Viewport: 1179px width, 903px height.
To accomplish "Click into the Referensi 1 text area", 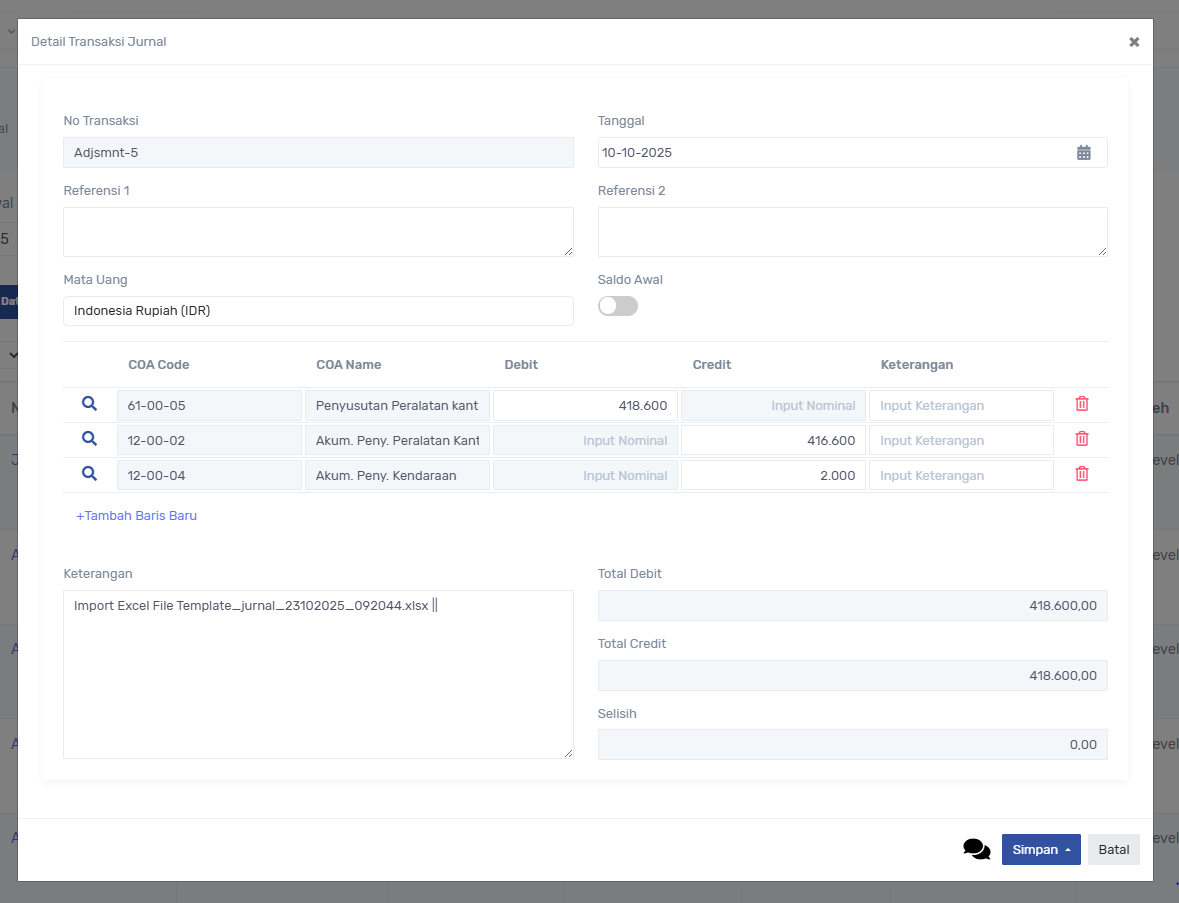I will pos(318,232).
